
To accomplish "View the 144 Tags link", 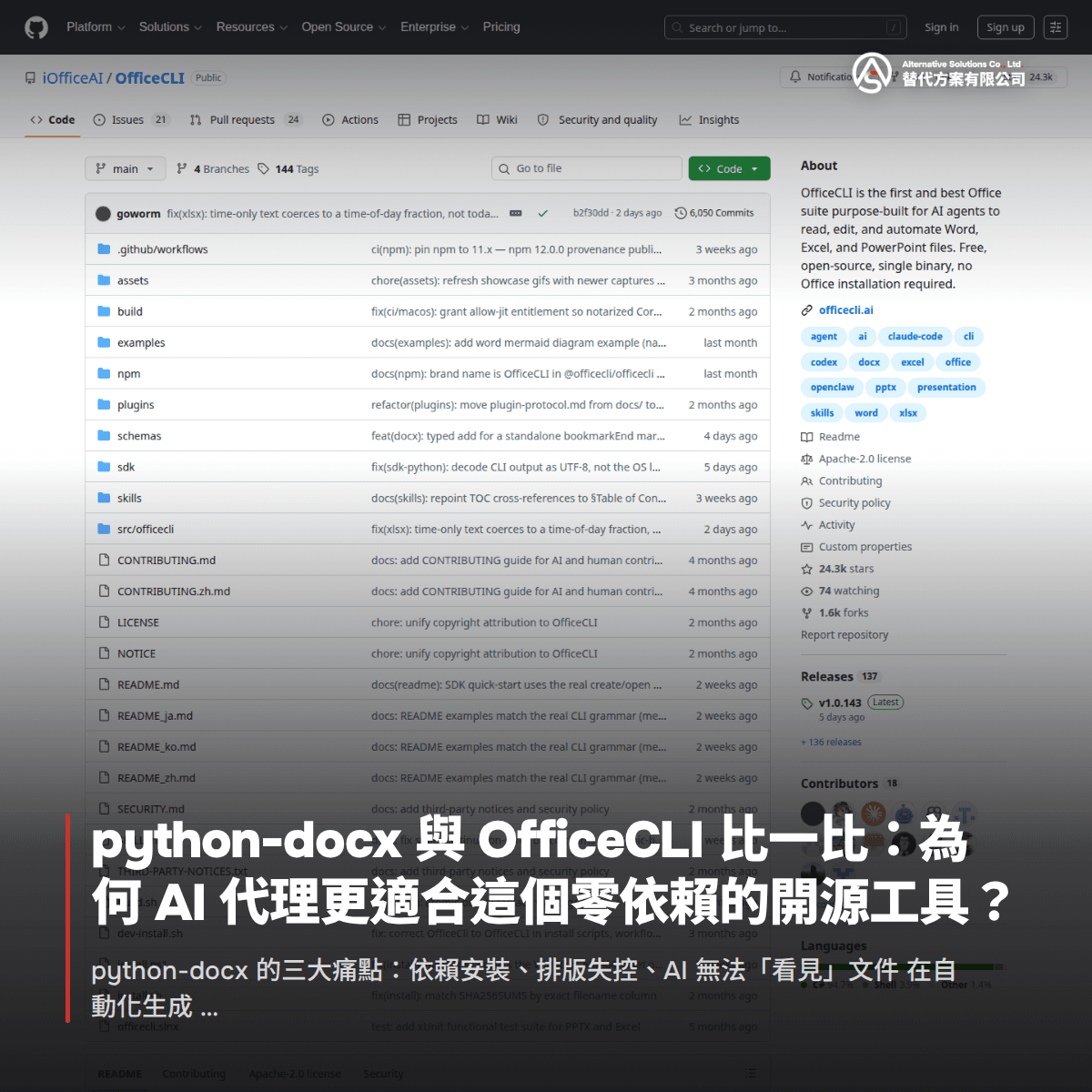I will [x=288, y=169].
